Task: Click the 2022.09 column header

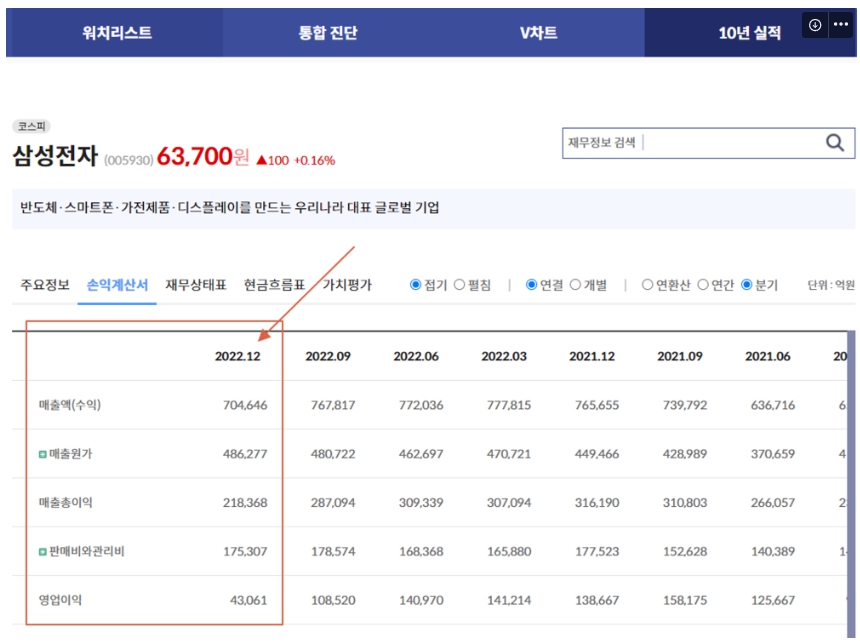Action: pos(328,357)
